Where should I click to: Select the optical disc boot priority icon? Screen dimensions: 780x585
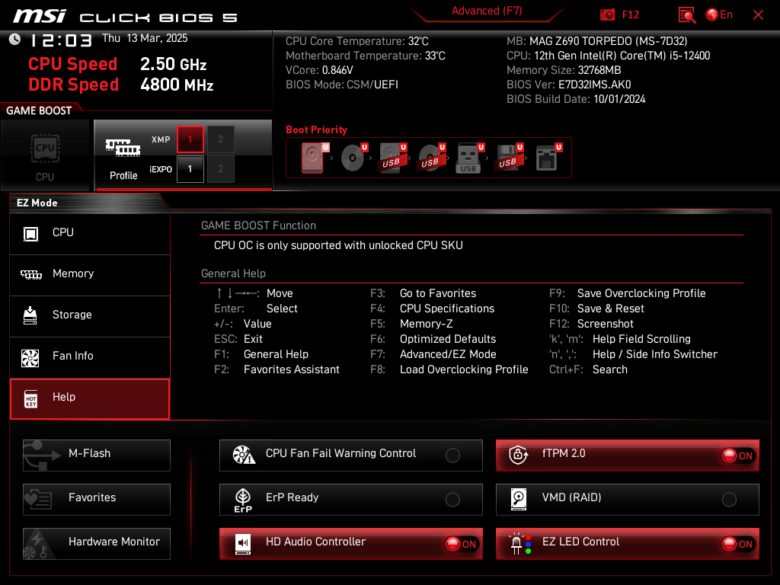tap(354, 158)
